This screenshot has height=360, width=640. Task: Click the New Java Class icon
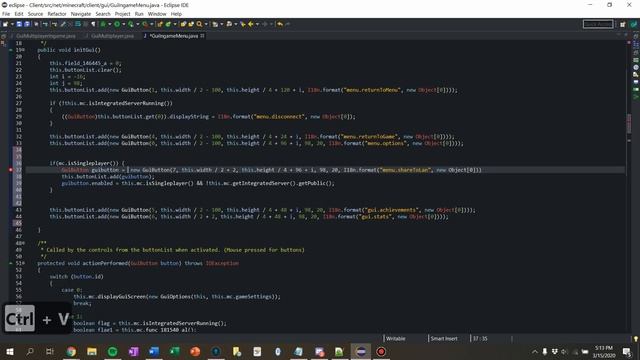(168, 24)
